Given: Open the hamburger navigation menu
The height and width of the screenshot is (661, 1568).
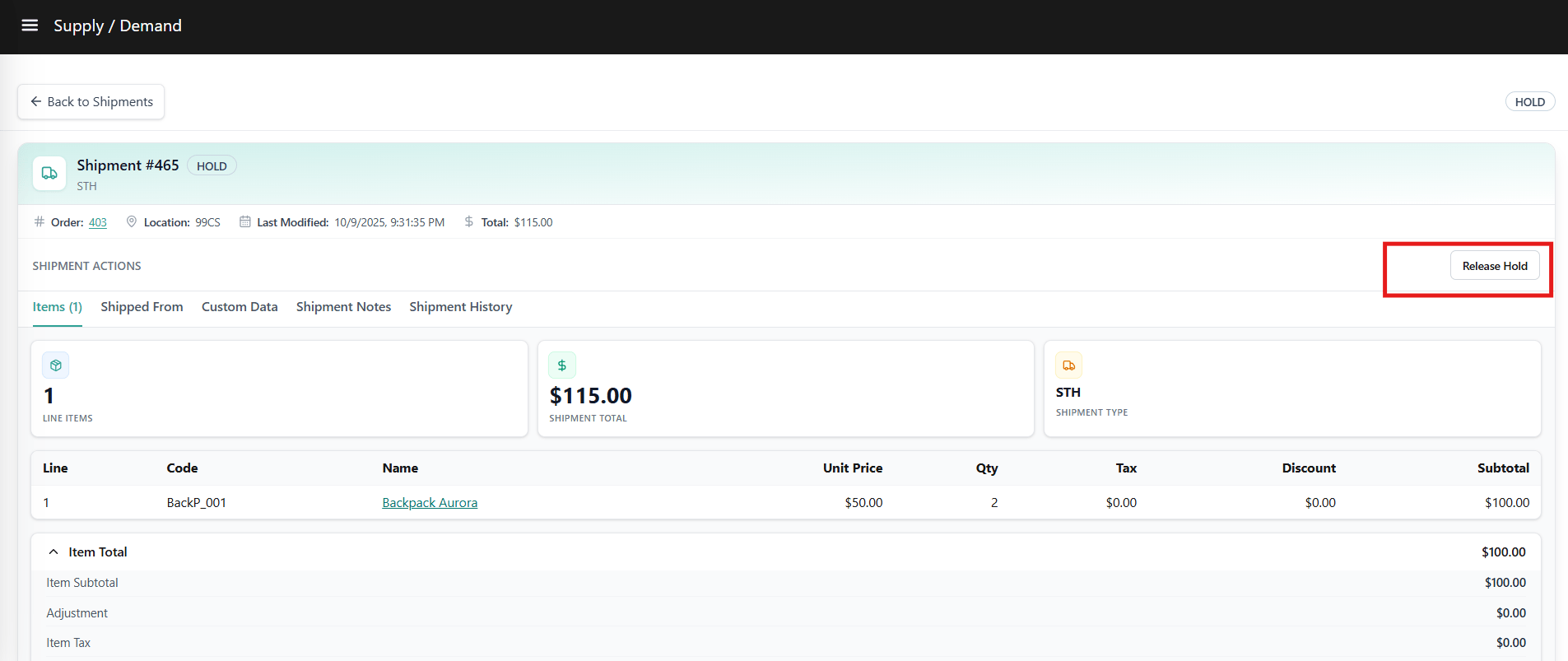Looking at the screenshot, I should tap(30, 26).
